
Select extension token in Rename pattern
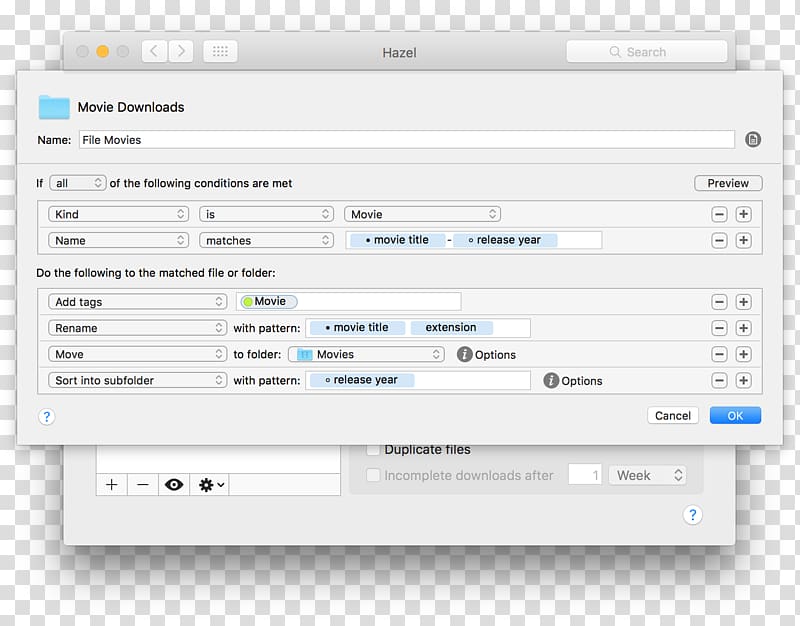(451, 328)
